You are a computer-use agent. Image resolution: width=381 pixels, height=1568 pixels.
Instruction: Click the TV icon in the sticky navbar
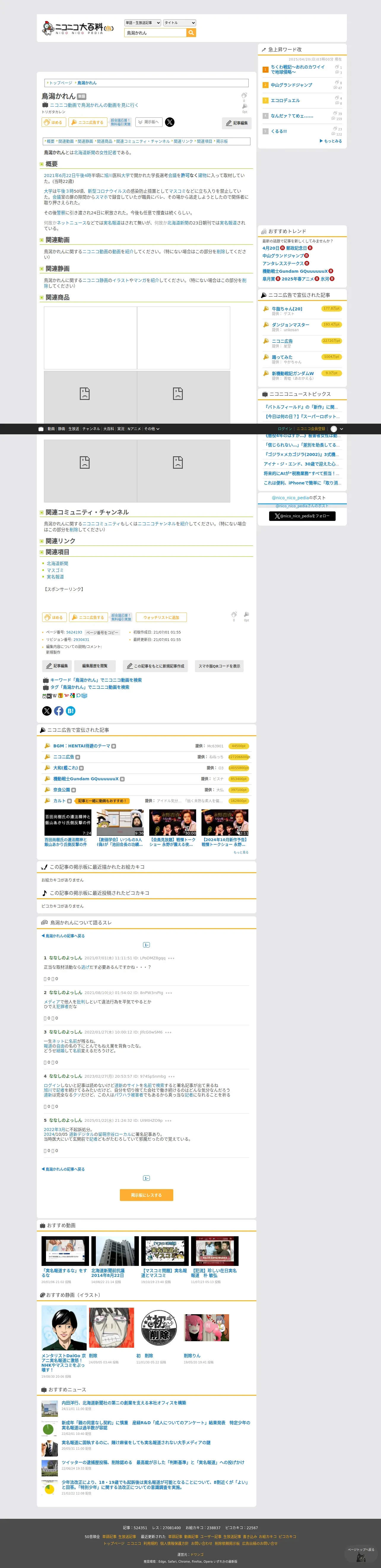[x=41, y=428]
